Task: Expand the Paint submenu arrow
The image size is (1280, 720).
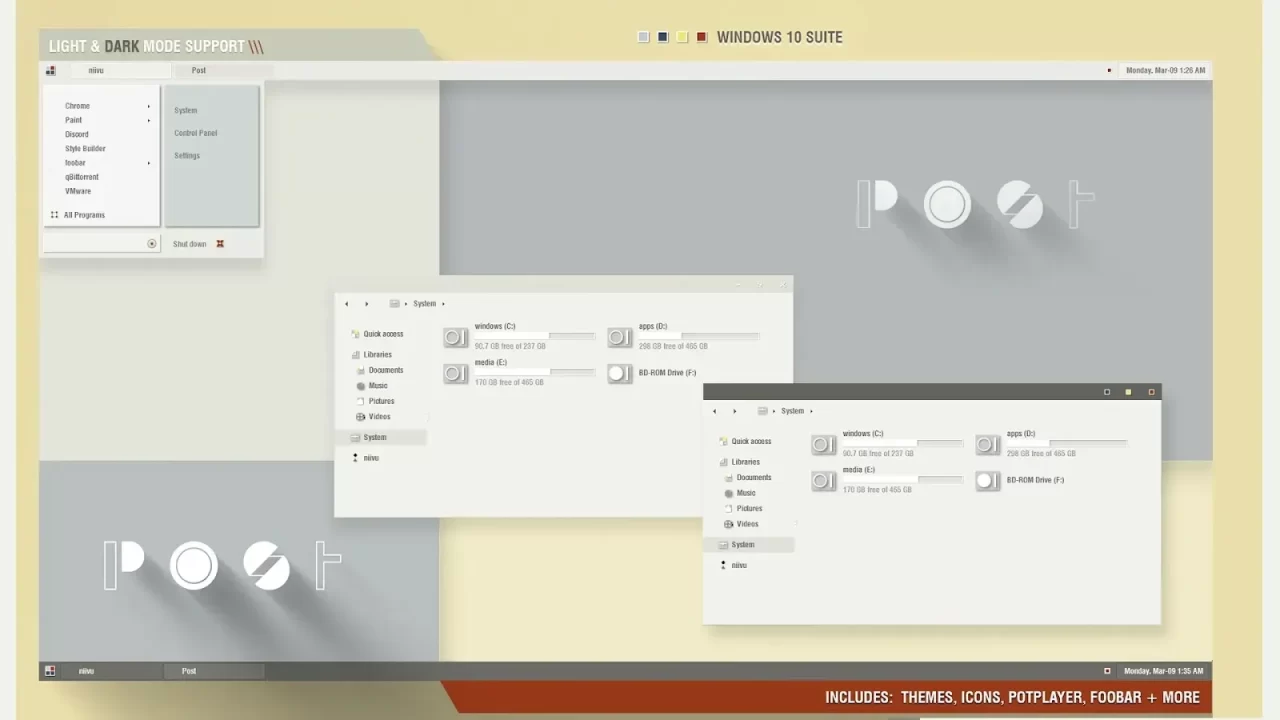Action: (149, 120)
